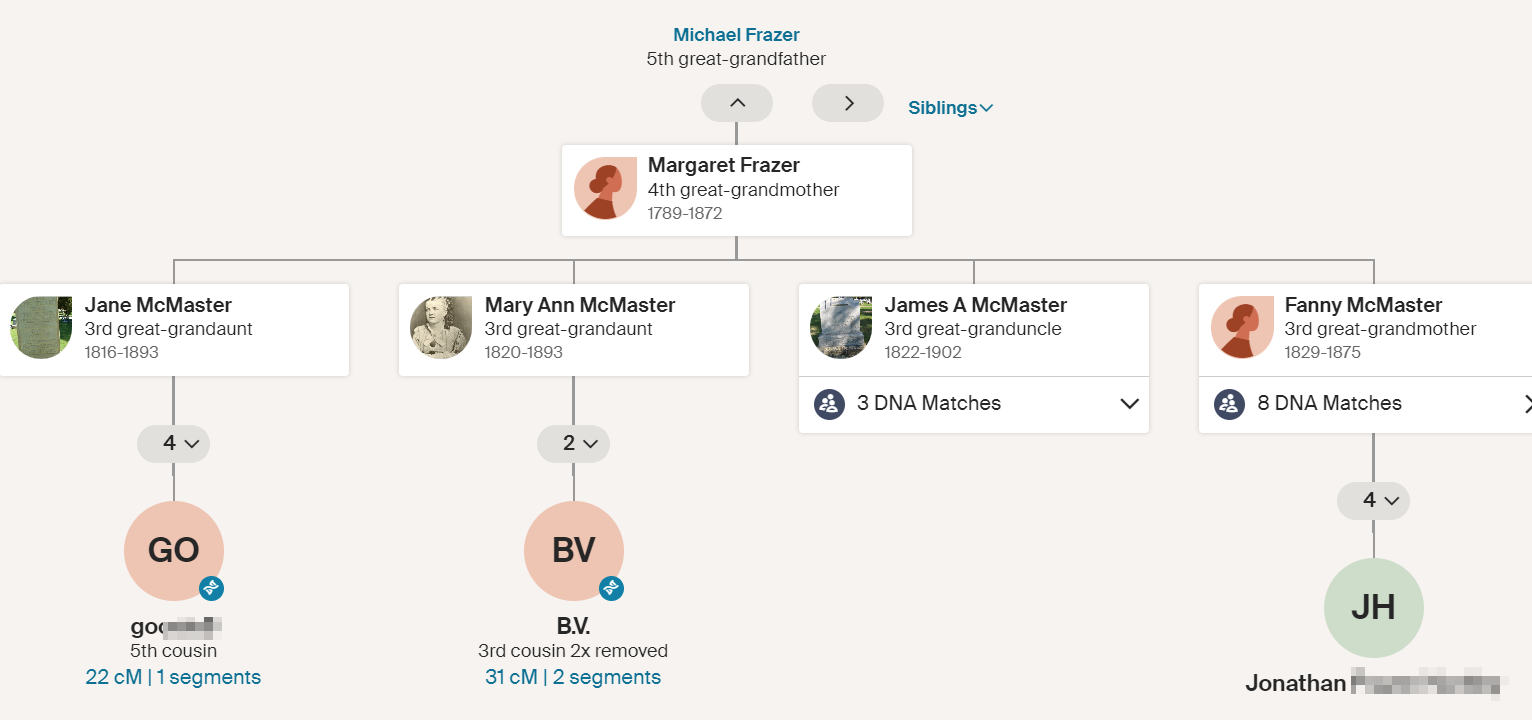Viewport: 1532px width, 720px height.
Task: Open Mary Ann McMaster's portrait photo
Action: click(x=441, y=327)
